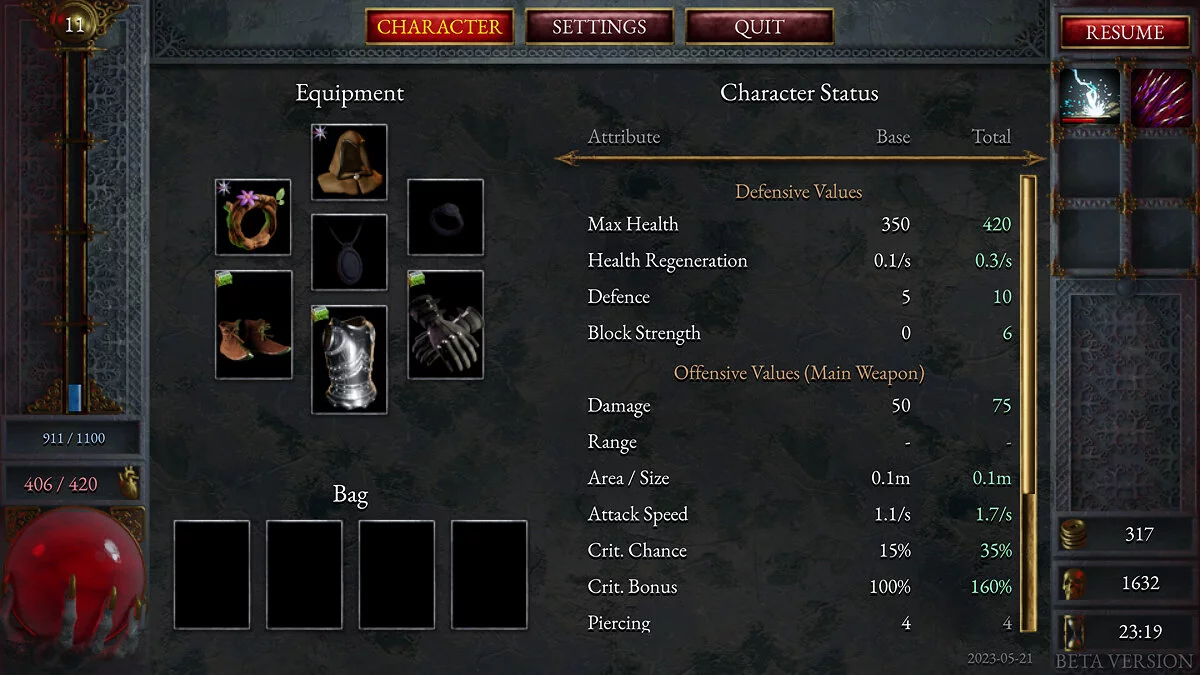The image size is (1200, 675).
Task: Select the flower wreath equipment slot
Action: 253,217
